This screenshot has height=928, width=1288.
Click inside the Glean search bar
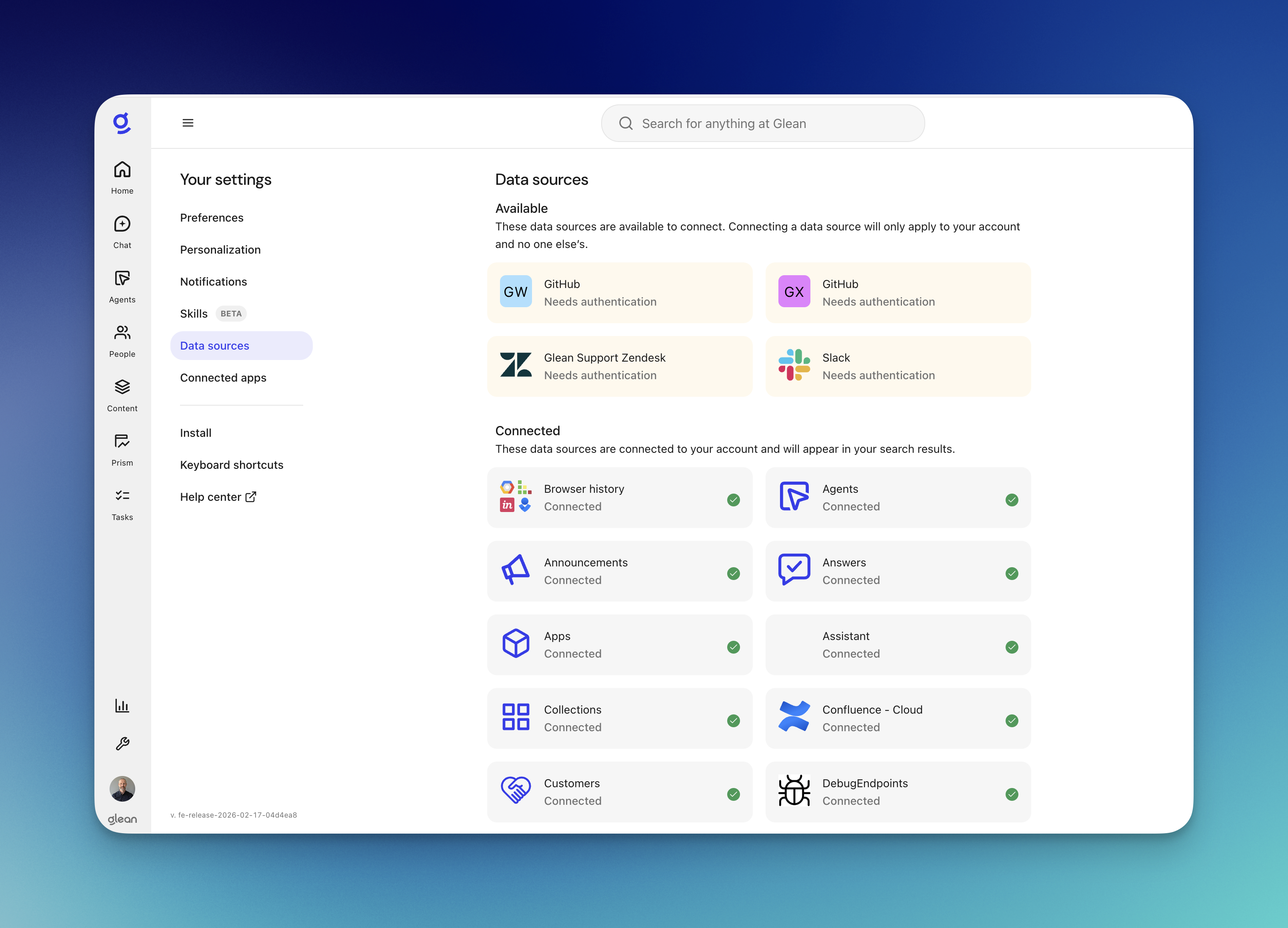[763, 123]
